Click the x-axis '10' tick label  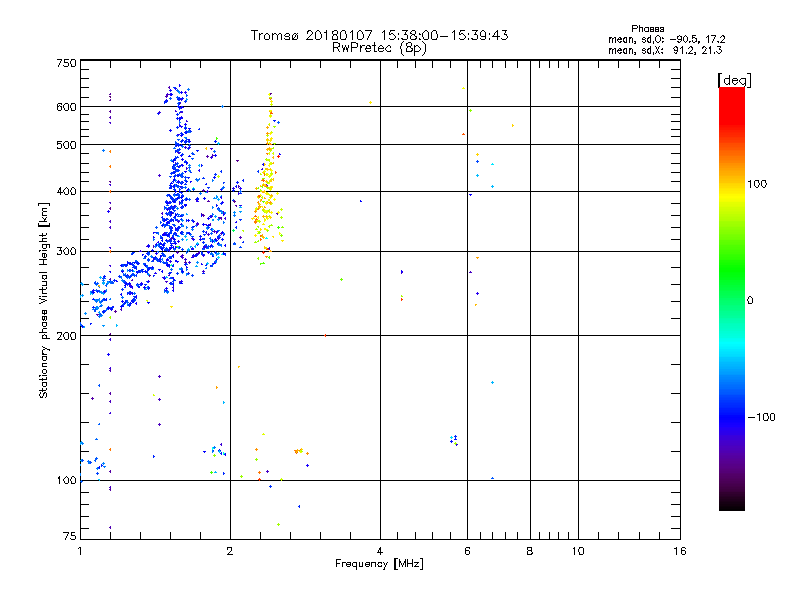click(578, 551)
